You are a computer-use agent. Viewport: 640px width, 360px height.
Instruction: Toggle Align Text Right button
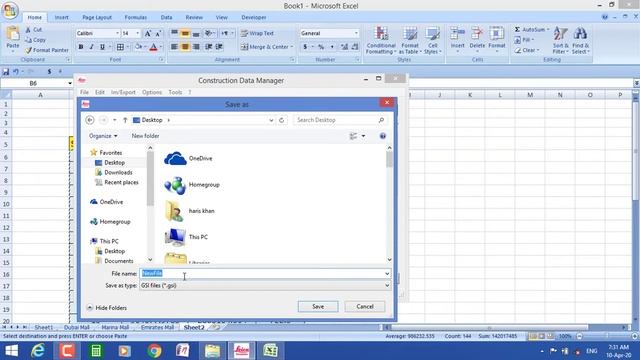196,47
